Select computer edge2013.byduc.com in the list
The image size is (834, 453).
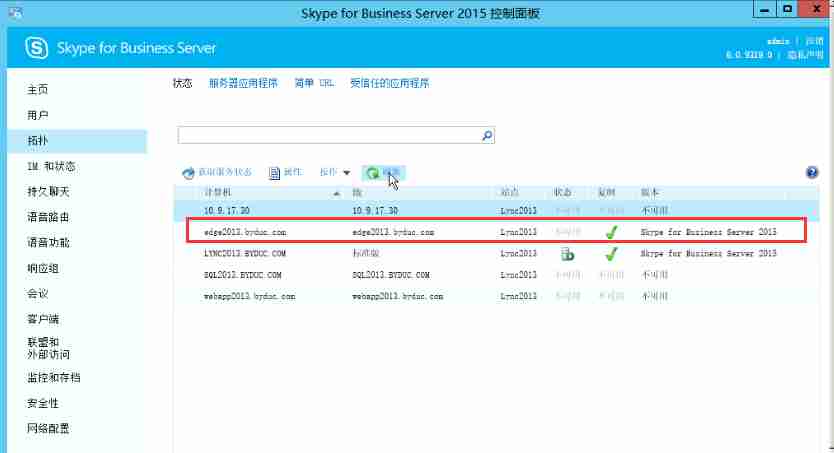(245, 232)
